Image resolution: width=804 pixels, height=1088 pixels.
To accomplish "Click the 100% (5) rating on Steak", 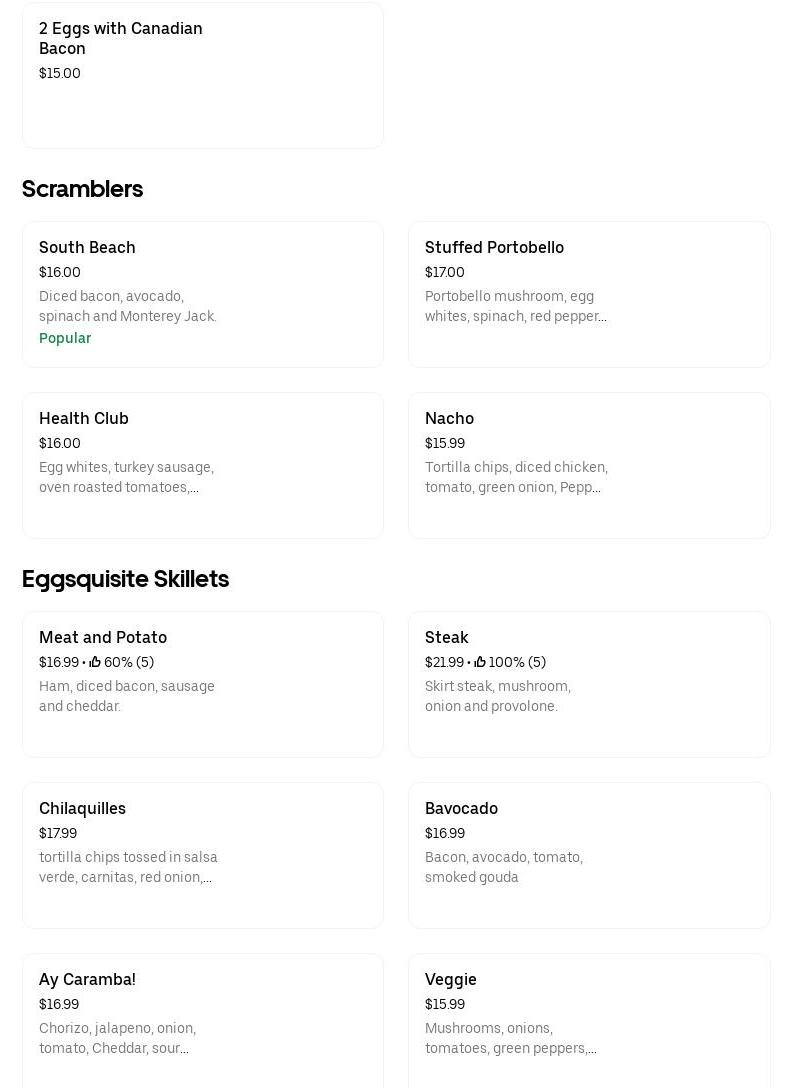I will pyautogui.click(x=517, y=662).
